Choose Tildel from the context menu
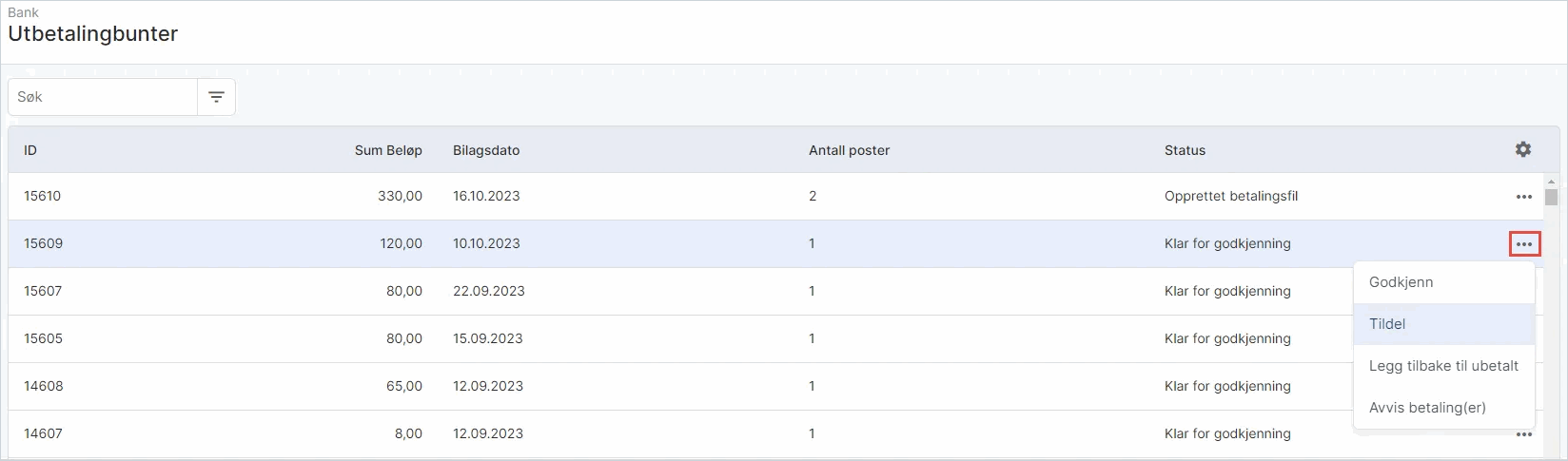 [1443, 324]
